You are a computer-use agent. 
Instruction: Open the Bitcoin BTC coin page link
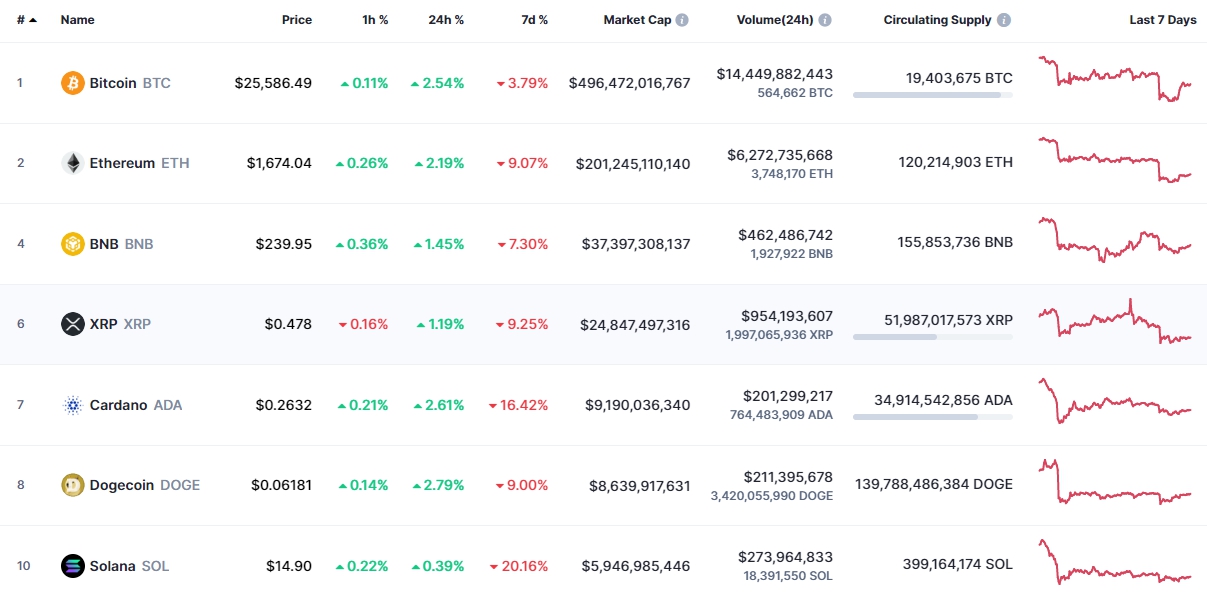(129, 83)
